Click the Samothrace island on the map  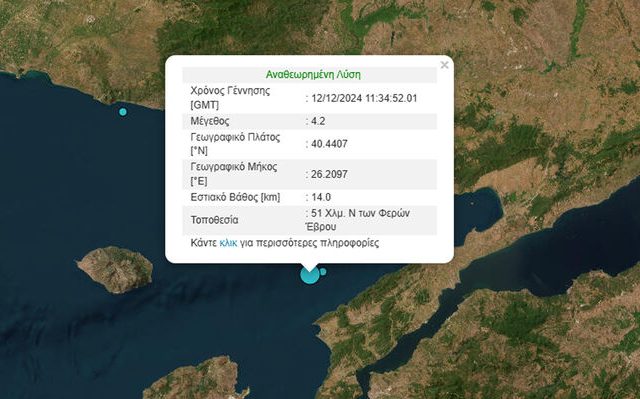(x=115, y=269)
